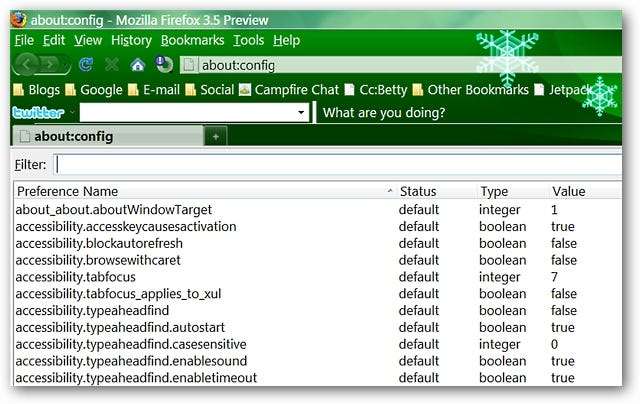Select the accessibility.typeaheadfind.autostart preference
This screenshot has width=640, height=404.
pyautogui.click(x=120, y=327)
